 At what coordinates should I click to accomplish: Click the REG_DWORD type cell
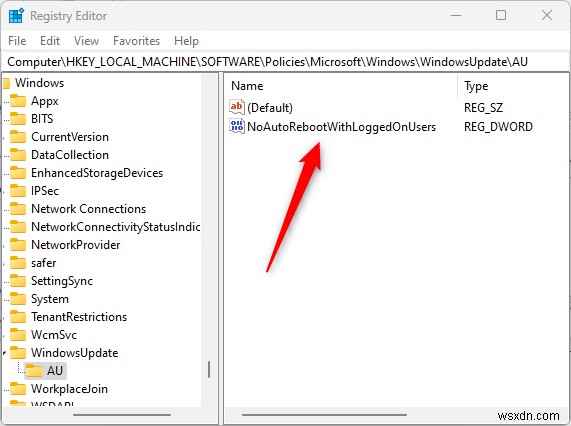[x=498, y=127]
